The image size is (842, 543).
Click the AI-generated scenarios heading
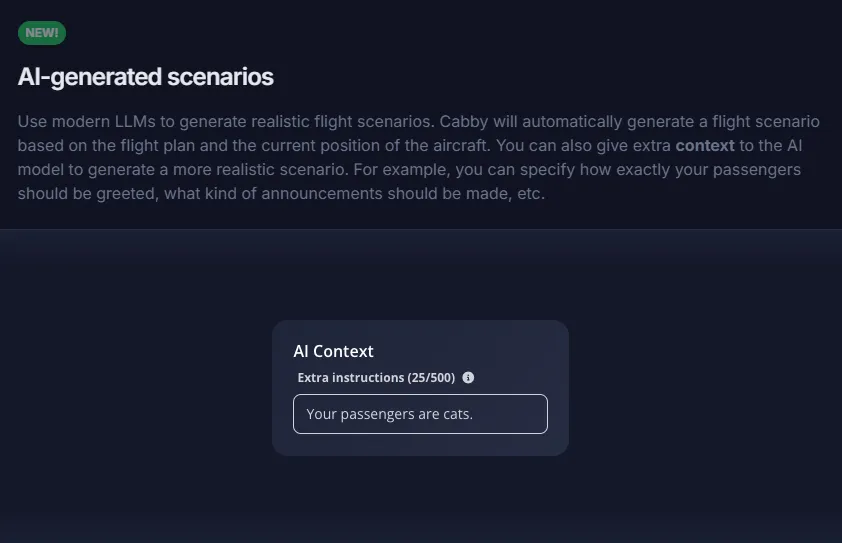pos(146,77)
